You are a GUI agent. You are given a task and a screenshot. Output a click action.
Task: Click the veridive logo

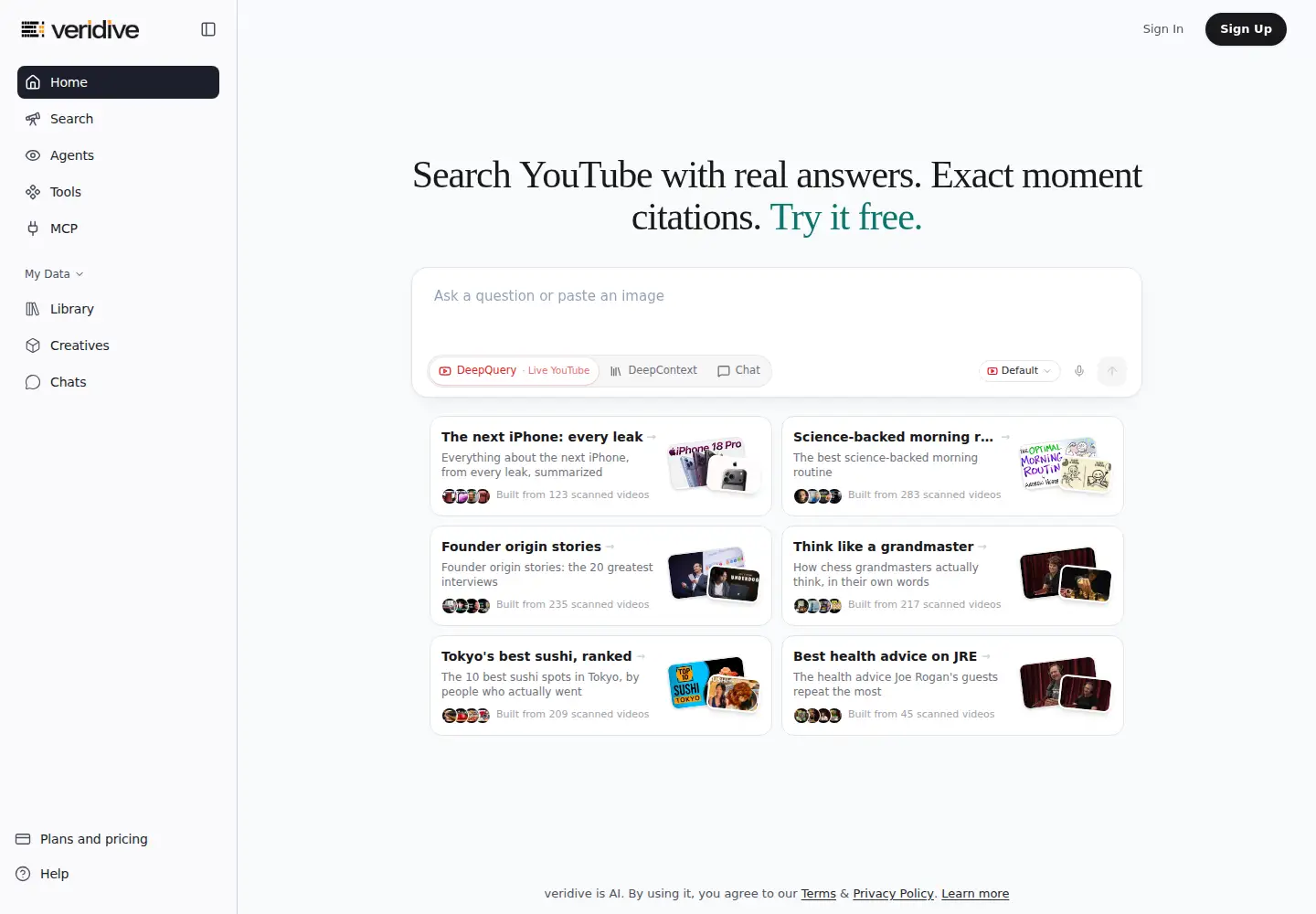pyautogui.click(x=80, y=29)
